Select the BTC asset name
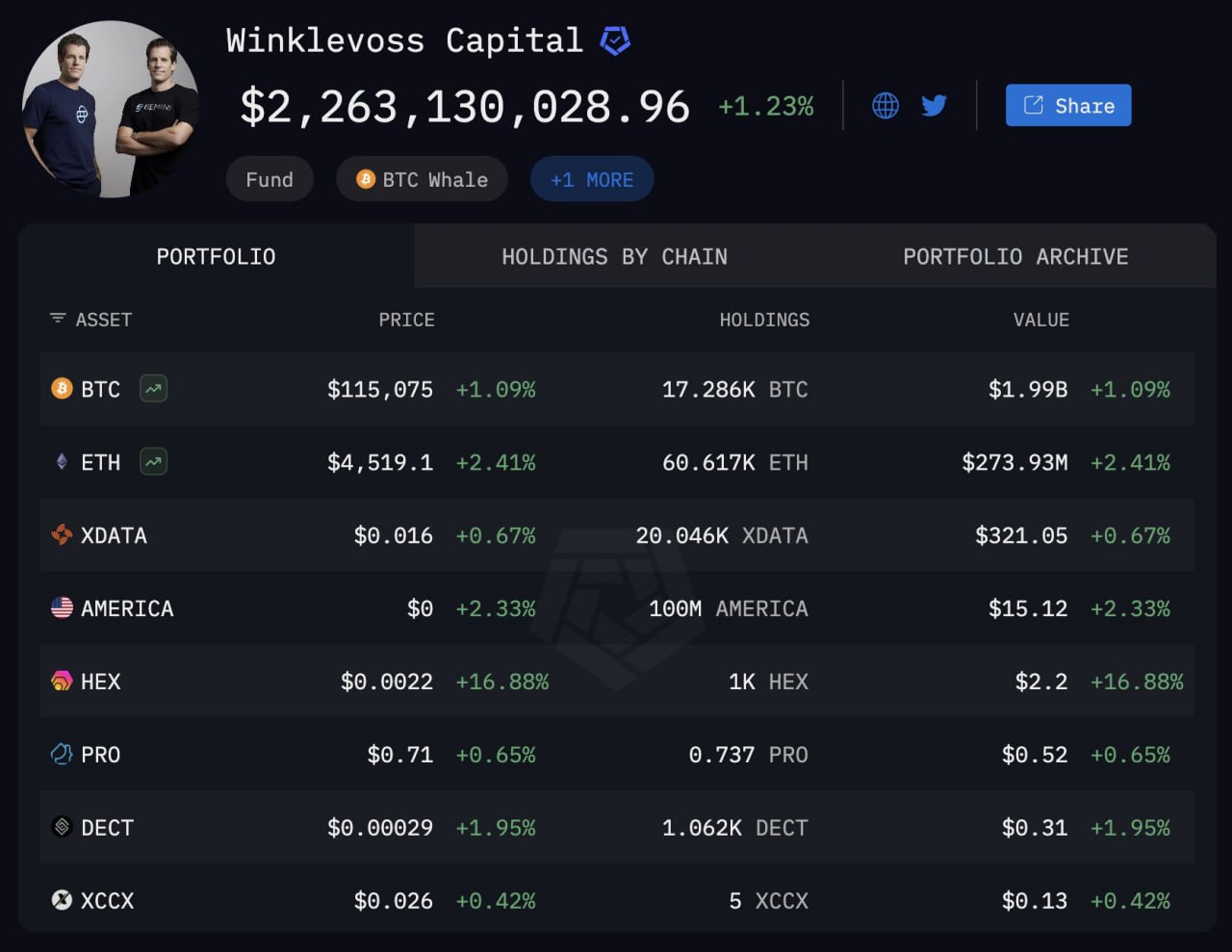The height and width of the screenshot is (952, 1232). tap(100, 389)
